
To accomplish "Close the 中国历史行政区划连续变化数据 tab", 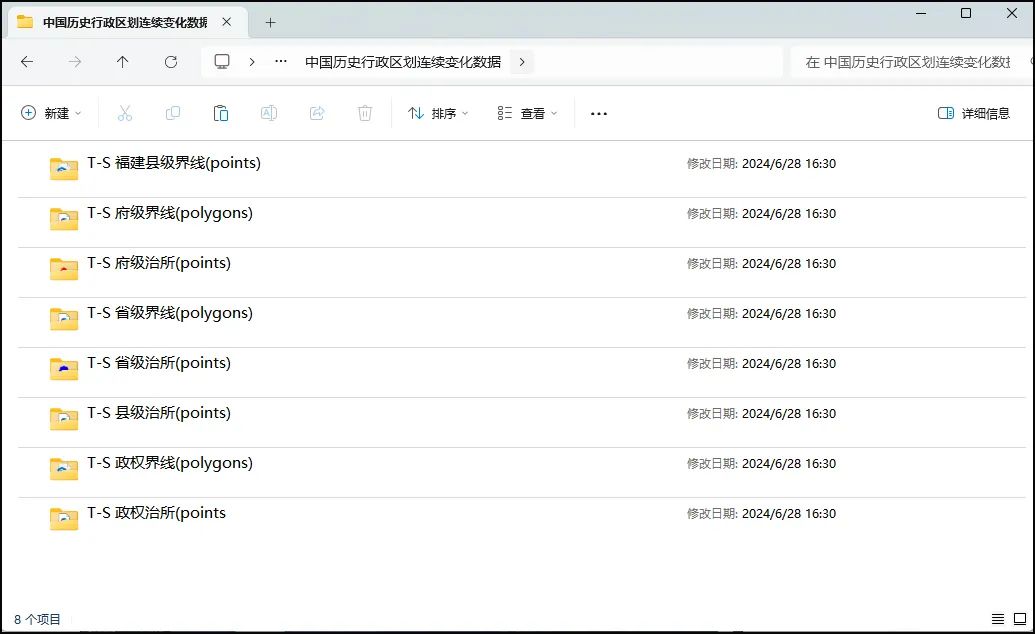I will 226,22.
